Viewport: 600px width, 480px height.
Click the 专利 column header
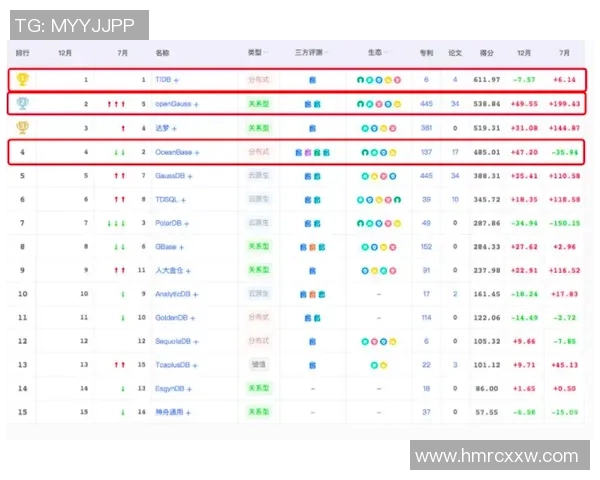point(426,52)
